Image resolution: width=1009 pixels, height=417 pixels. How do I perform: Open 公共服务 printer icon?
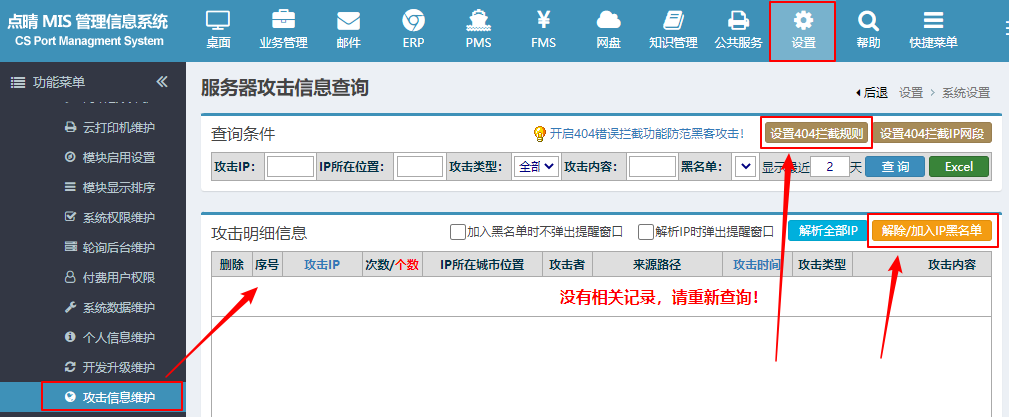click(x=738, y=21)
